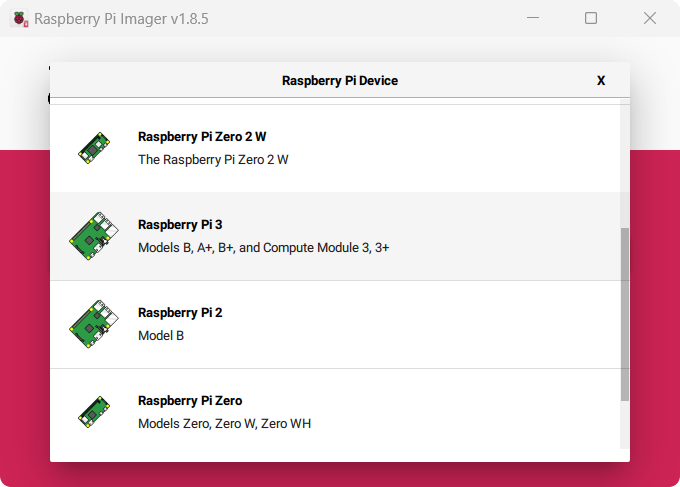The height and width of the screenshot is (487, 680).
Task: Close the Raspberry Pi Device dialog with X
Action: click(x=601, y=81)
